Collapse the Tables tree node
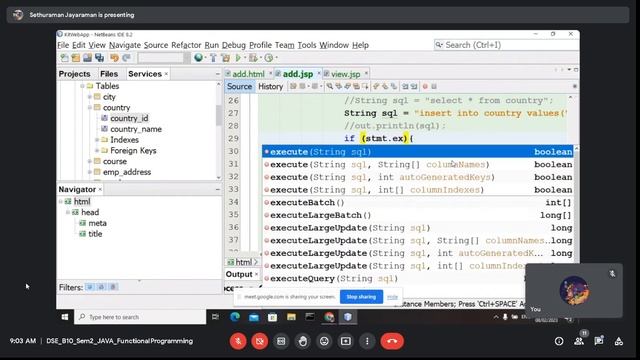 tap(82, 86)
